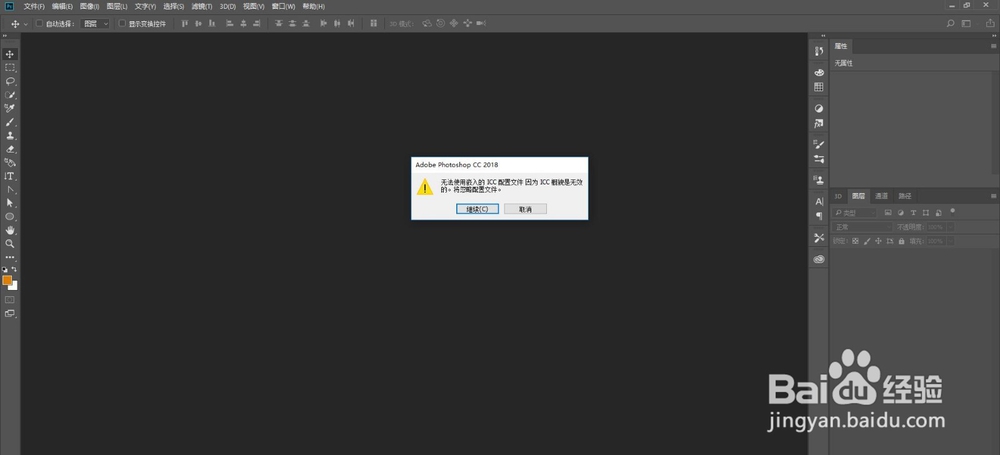Toggle Quick Mask mode icon
This screenshot has height=455, width=1000.
point(10,299)
